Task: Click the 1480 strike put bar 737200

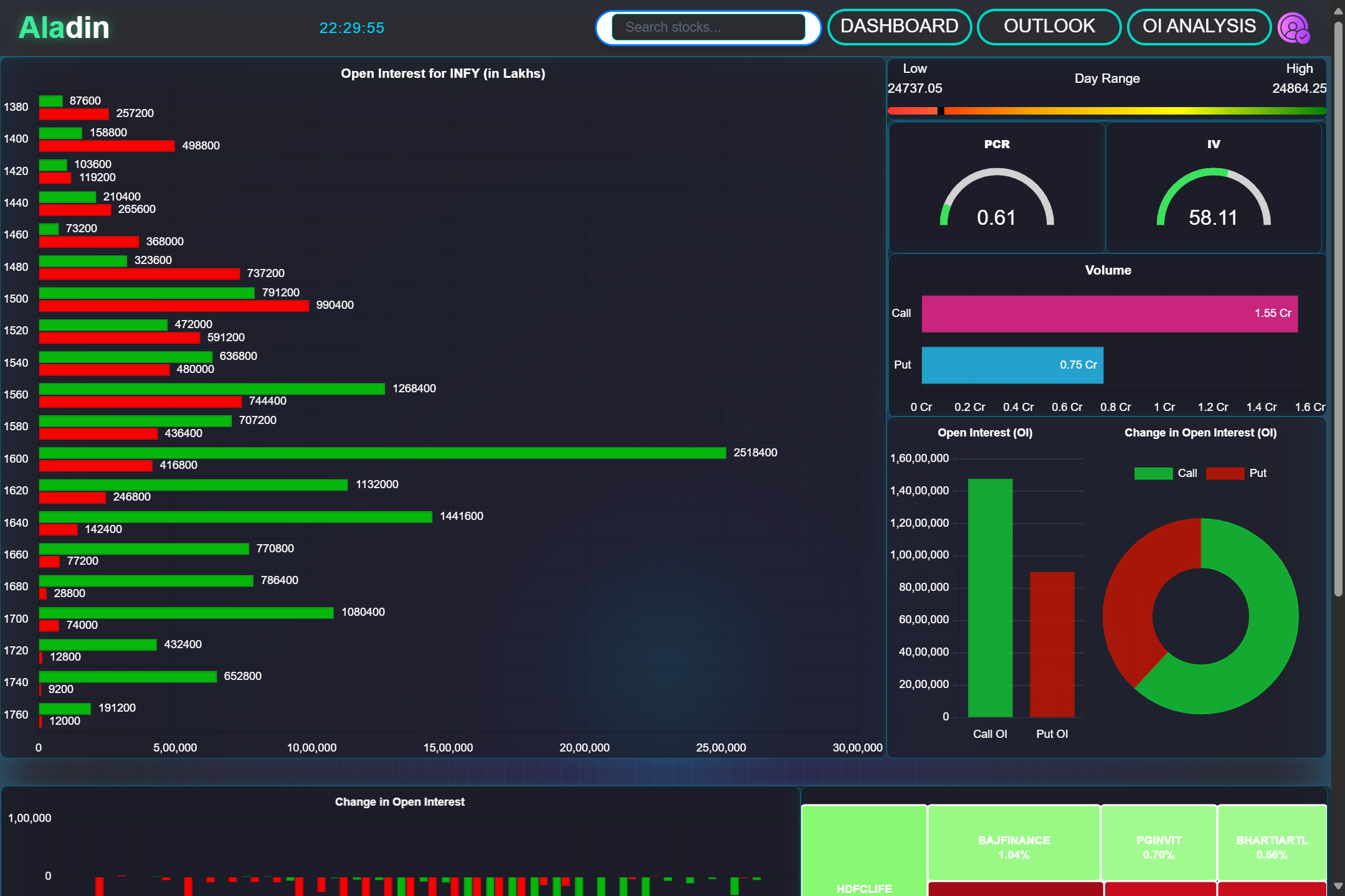Action: click(x=140, y=274)
